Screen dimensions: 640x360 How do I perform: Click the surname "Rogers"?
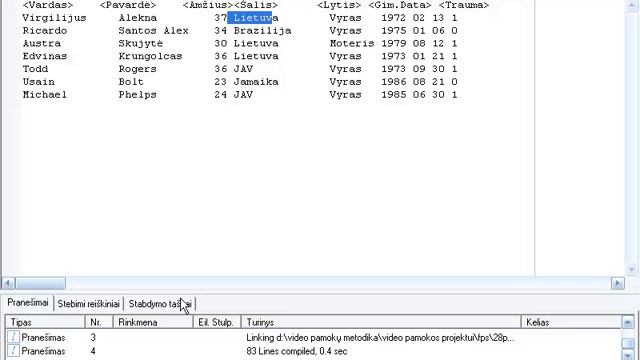coord(138,69)
